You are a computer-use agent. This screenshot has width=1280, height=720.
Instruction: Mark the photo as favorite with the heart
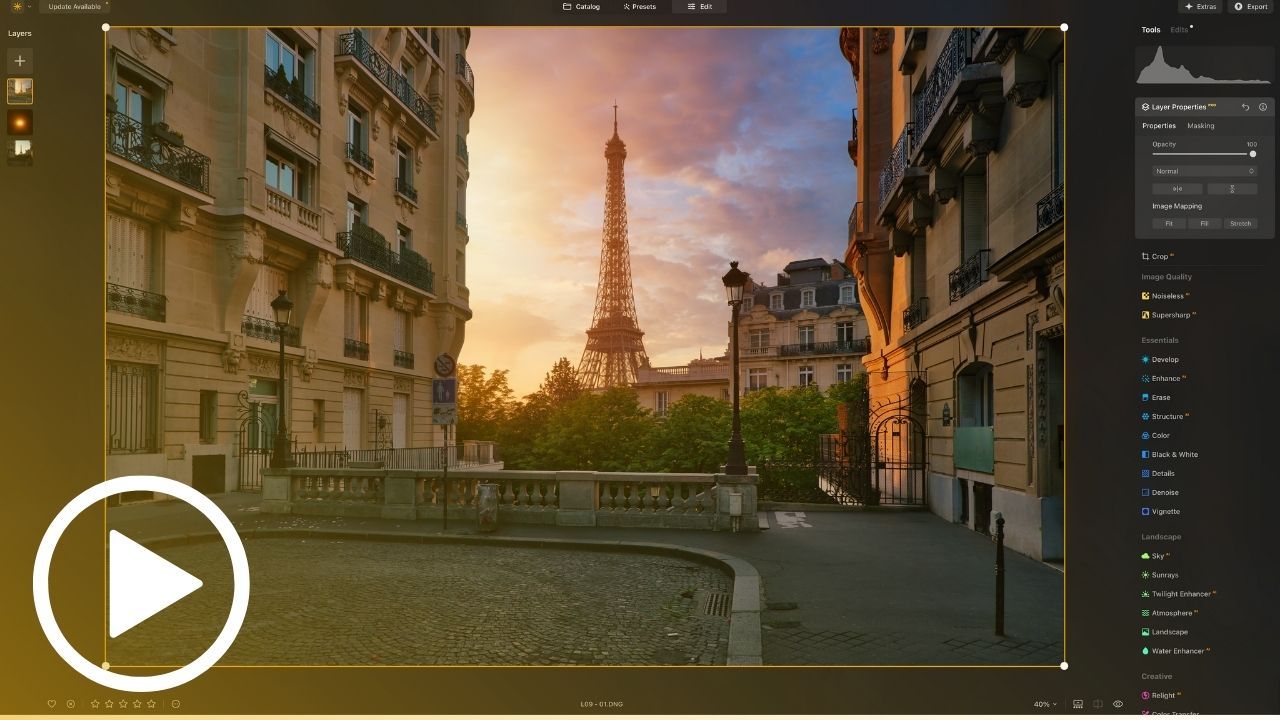tap(52, 704)
